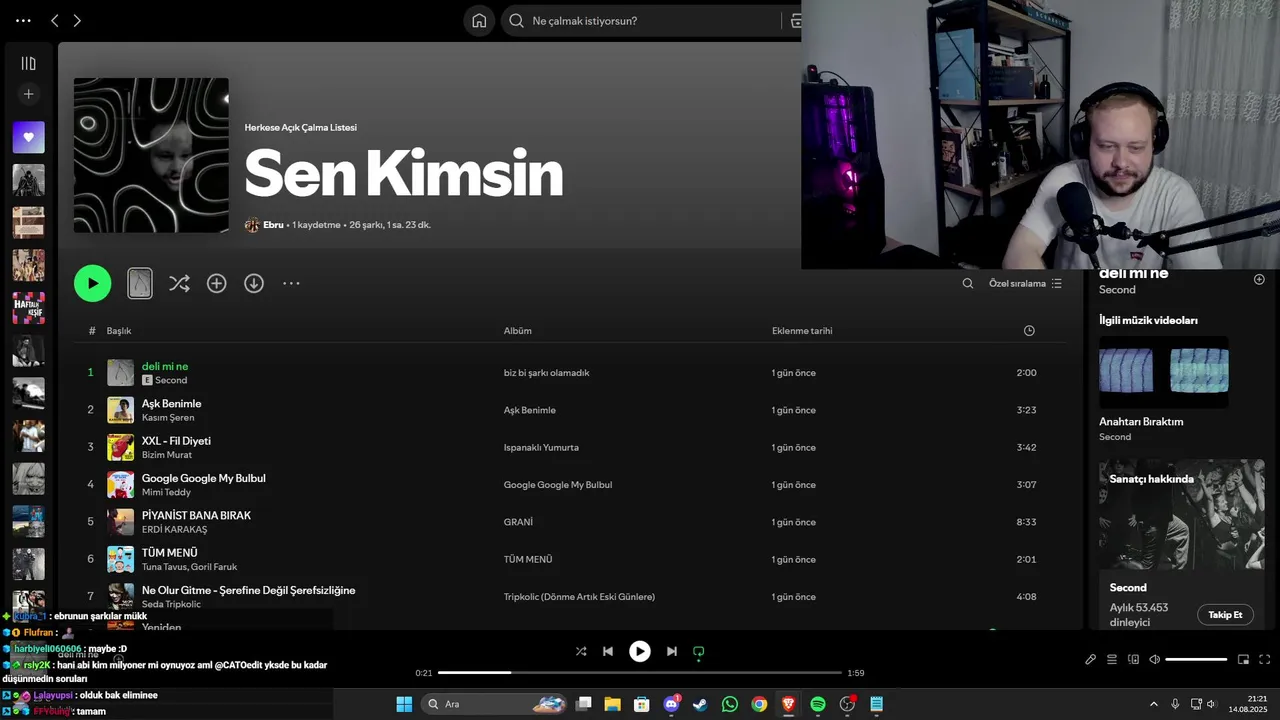Click the Sen Kimsin playlist cover art
The width and height of the screenshot is (1280, 720).
click(151, 155)
